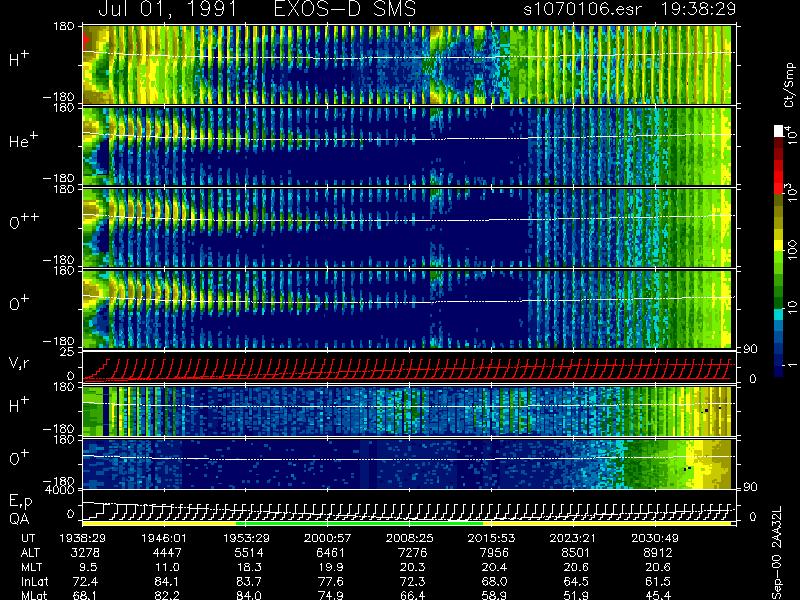Select InLat value '61.5'
The image size is (800, 600).
(x=658, y=581)
